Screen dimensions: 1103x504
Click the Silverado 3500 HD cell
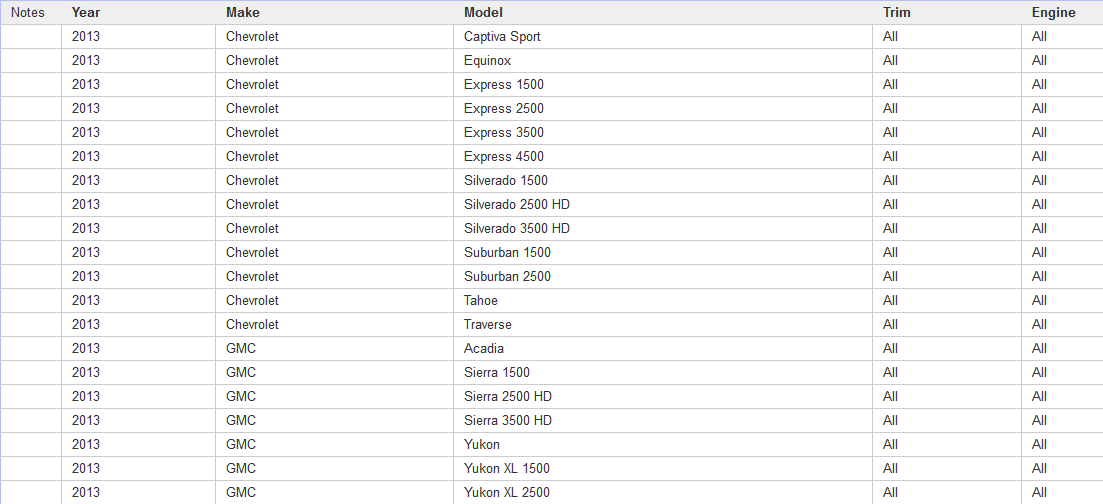coord(517,229)
